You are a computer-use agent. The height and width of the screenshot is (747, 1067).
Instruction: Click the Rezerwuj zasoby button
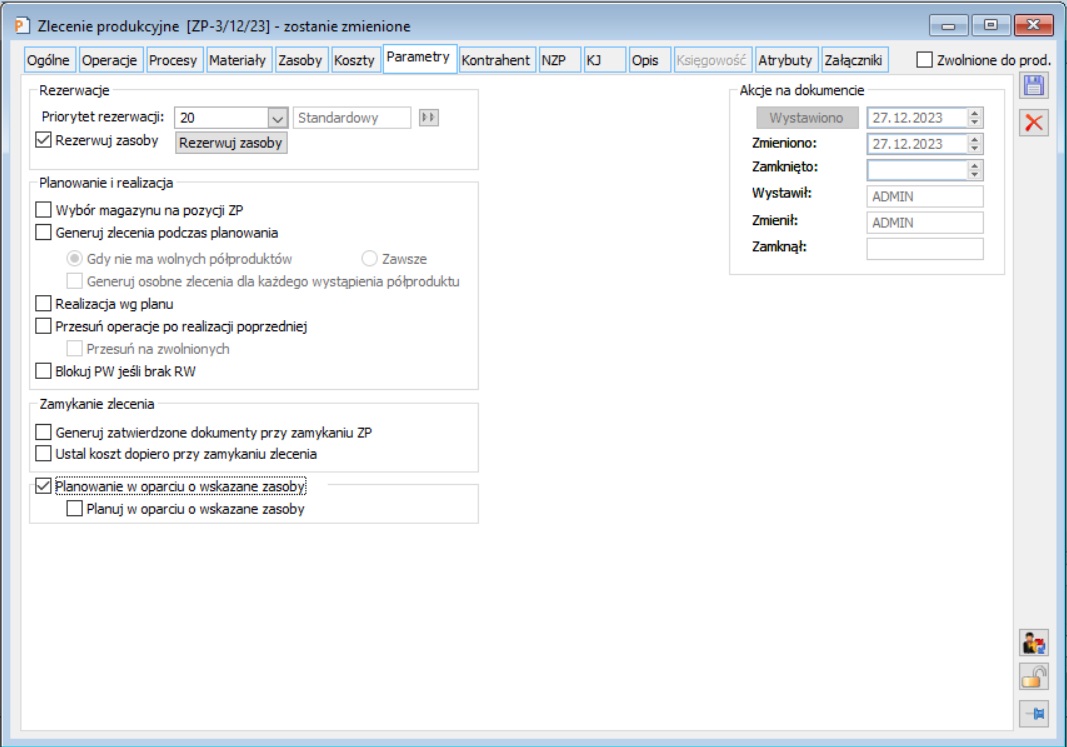[x=231, y=143]
